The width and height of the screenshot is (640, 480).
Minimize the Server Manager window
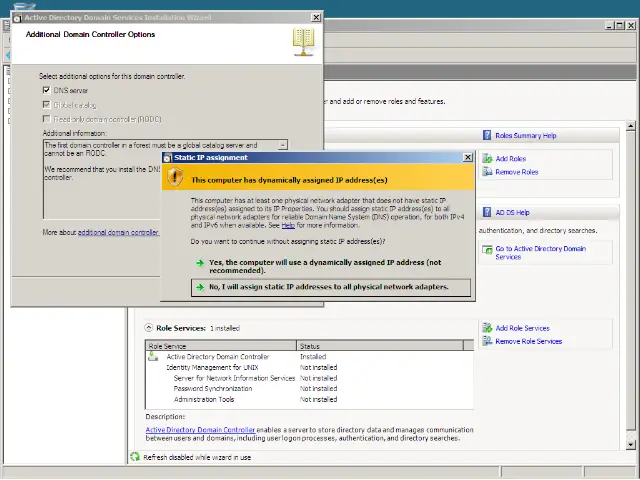coord(609,25)
